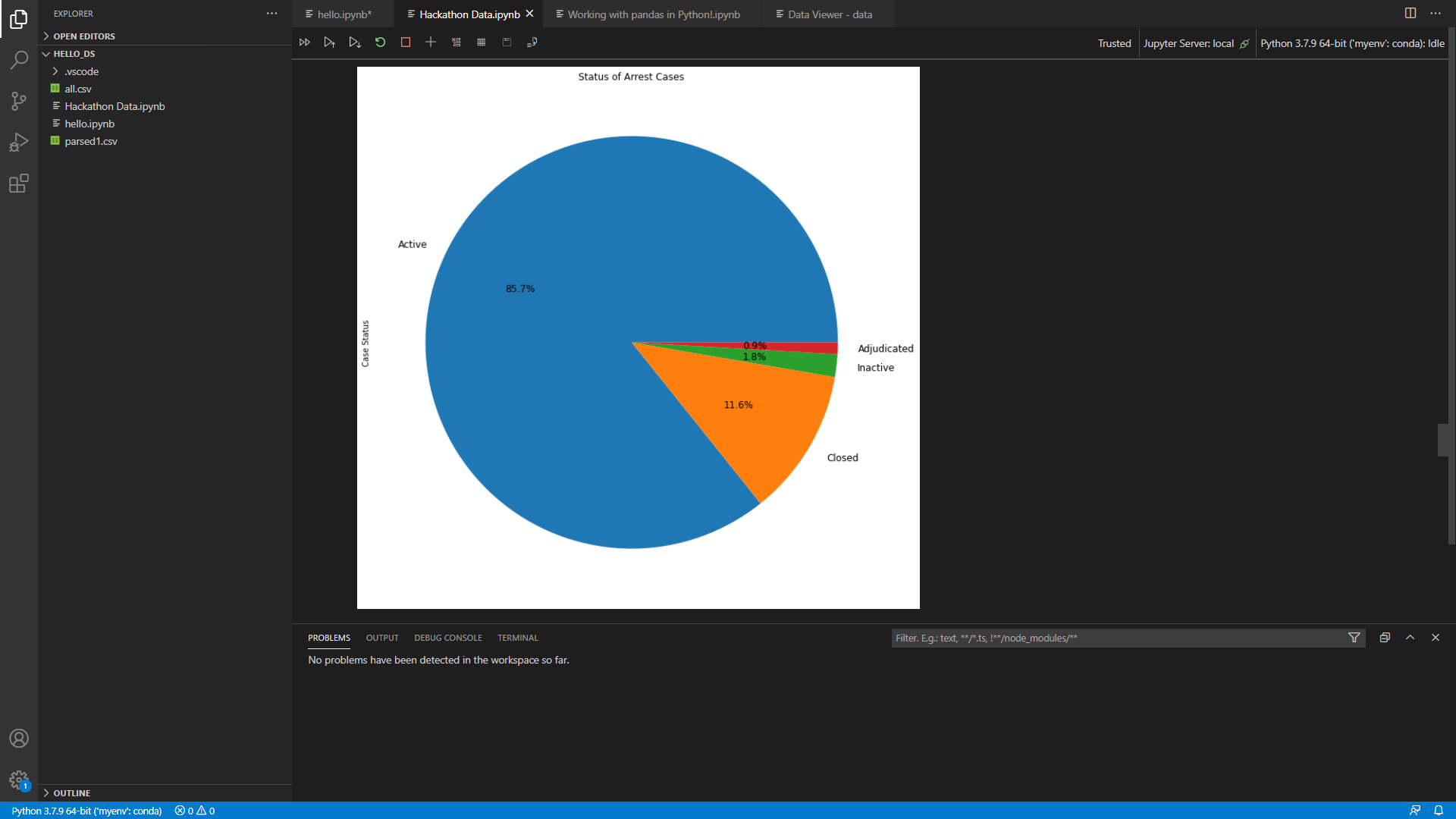Click Run All Cells button
Viewport: 1456px width, 819px height.
tap(304, 42)
